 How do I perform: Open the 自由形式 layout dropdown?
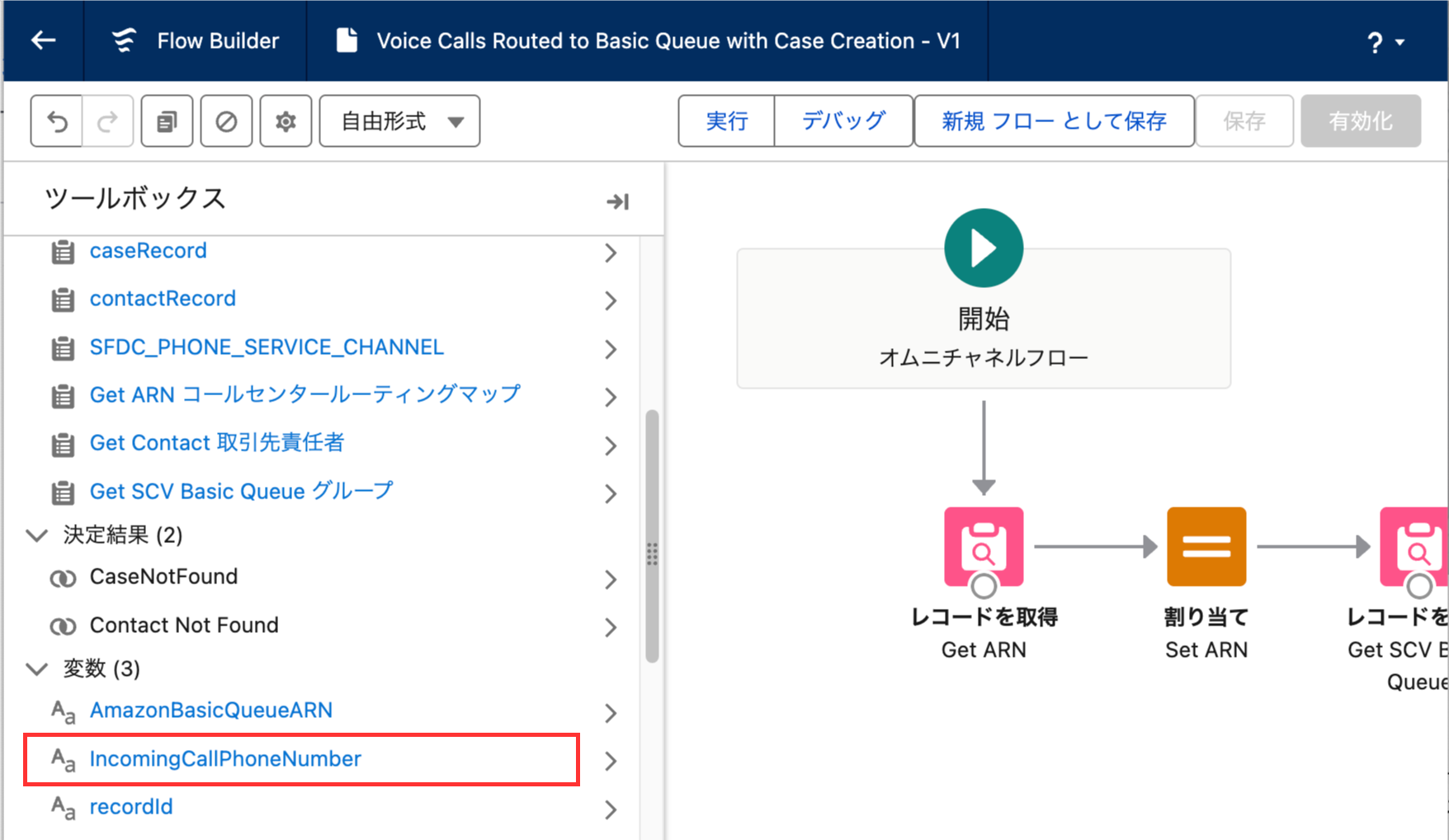coord(399,120)
